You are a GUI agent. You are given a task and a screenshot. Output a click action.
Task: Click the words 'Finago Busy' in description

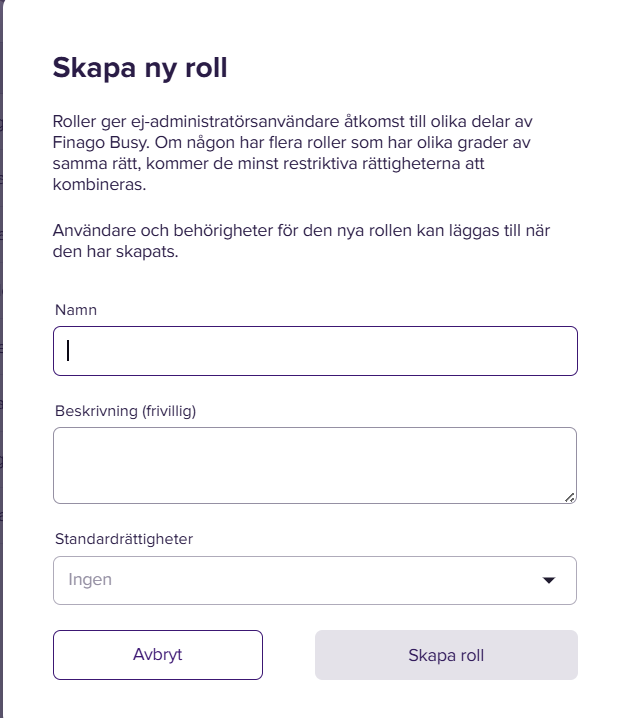coord(100,142)
